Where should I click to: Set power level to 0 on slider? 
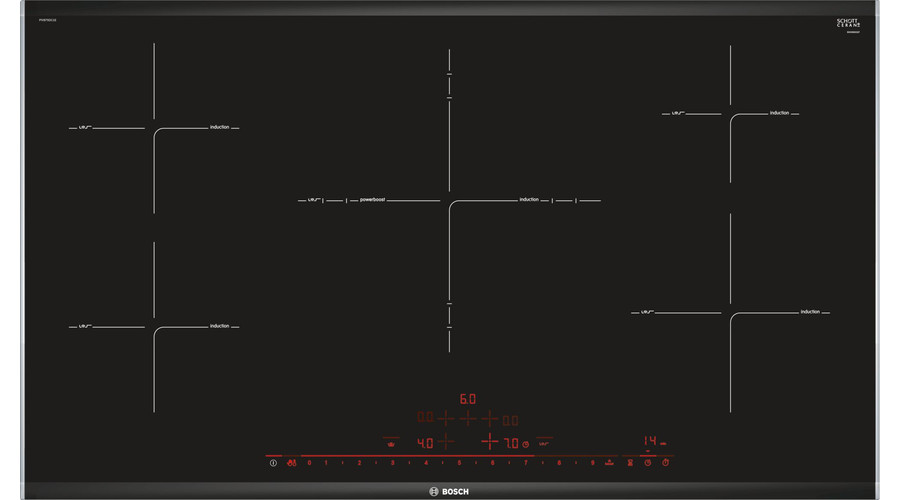click(309, 463)
